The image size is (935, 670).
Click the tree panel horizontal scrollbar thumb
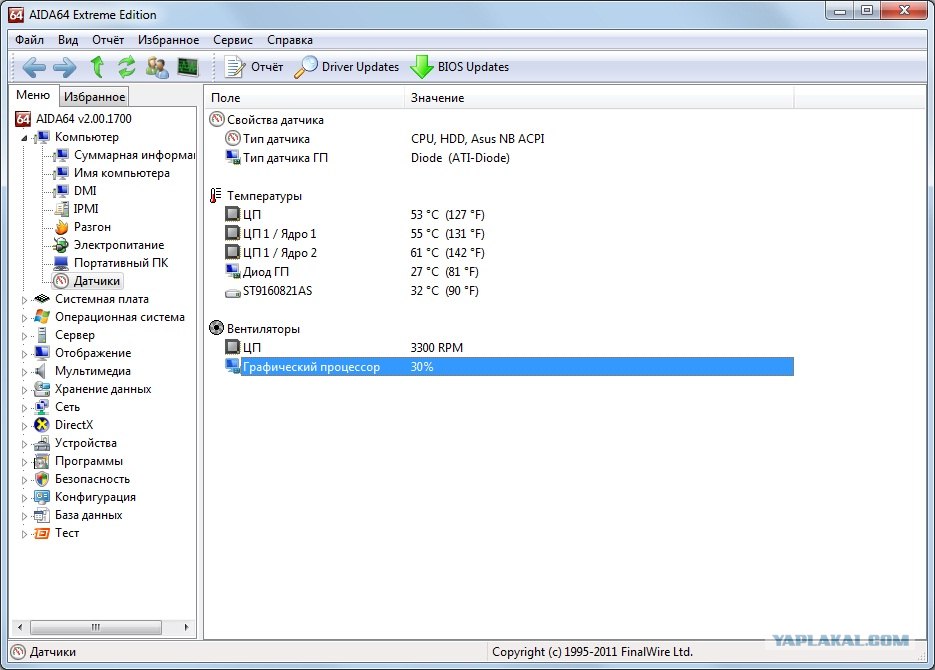point(95,627)
